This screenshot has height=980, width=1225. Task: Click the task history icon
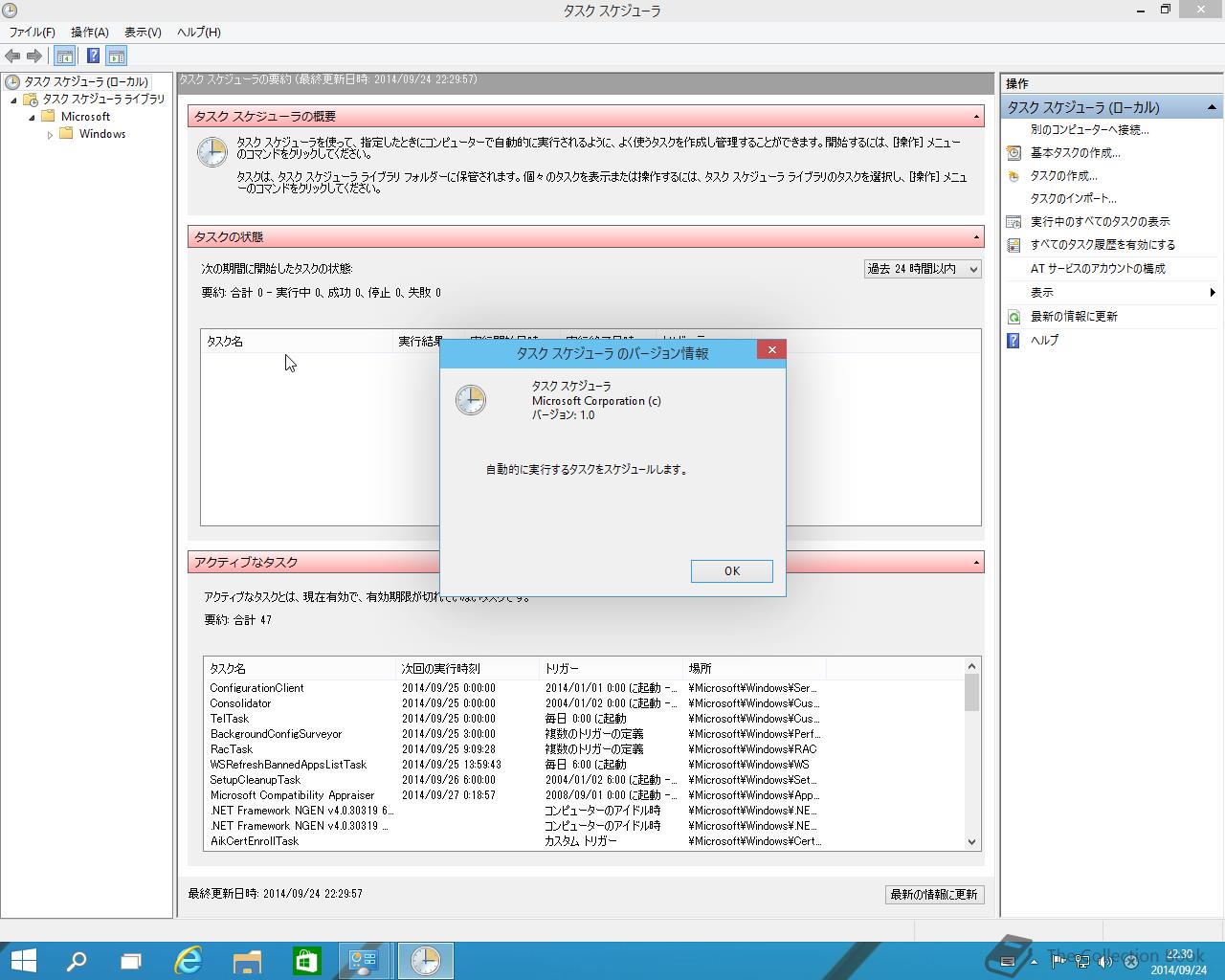(x=1013, y=245)
